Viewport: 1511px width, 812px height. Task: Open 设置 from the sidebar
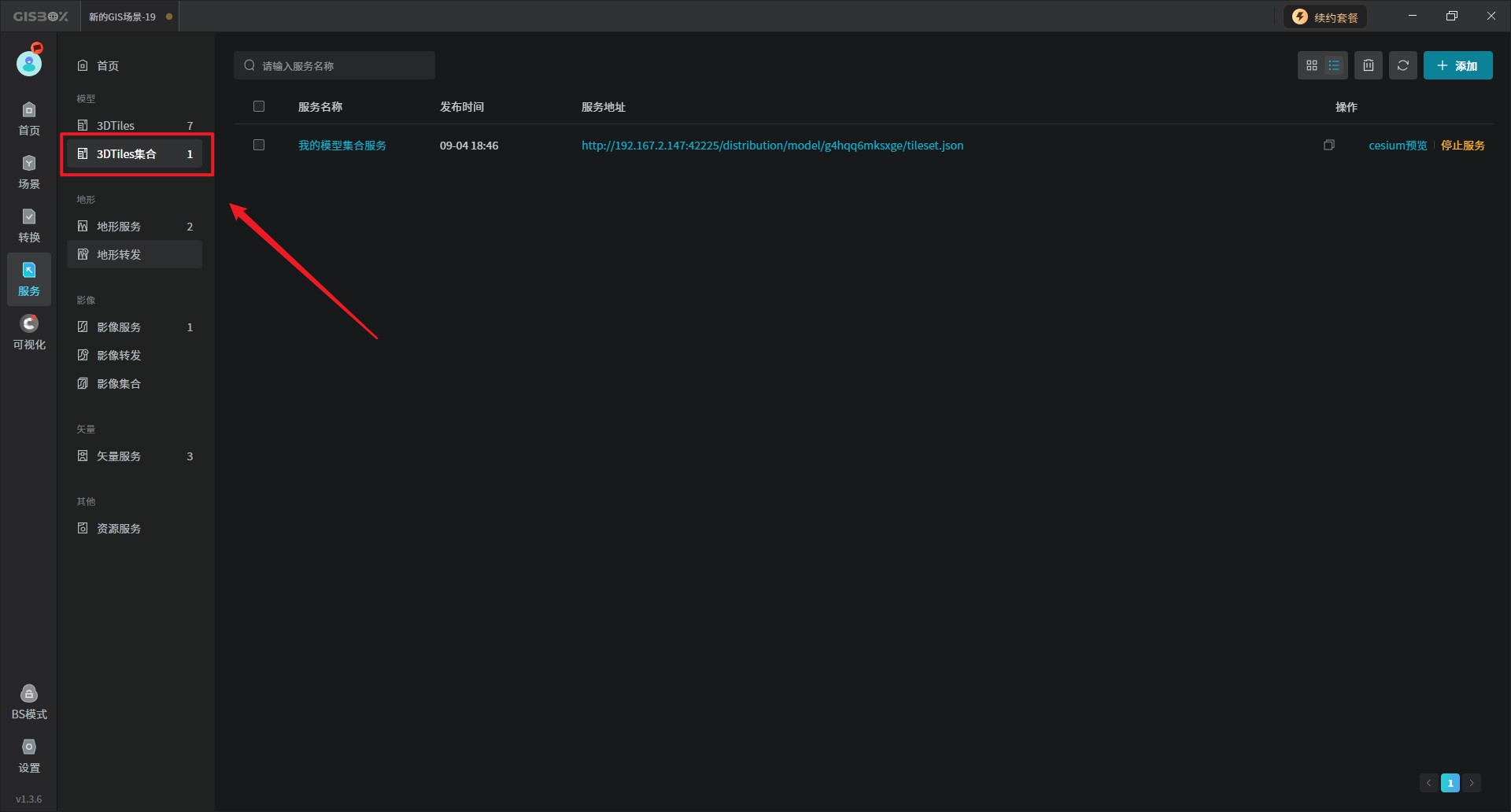tap(29, 755)
